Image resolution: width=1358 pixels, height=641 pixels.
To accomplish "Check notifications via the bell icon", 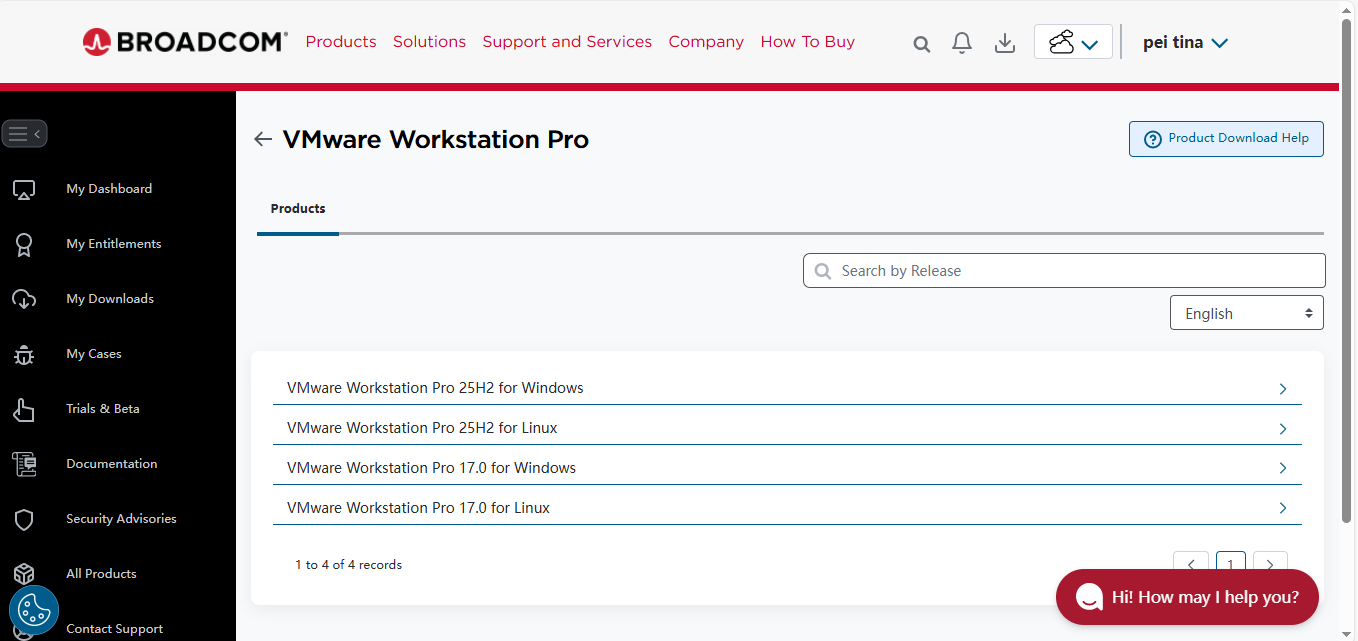I will click(961, 42).
